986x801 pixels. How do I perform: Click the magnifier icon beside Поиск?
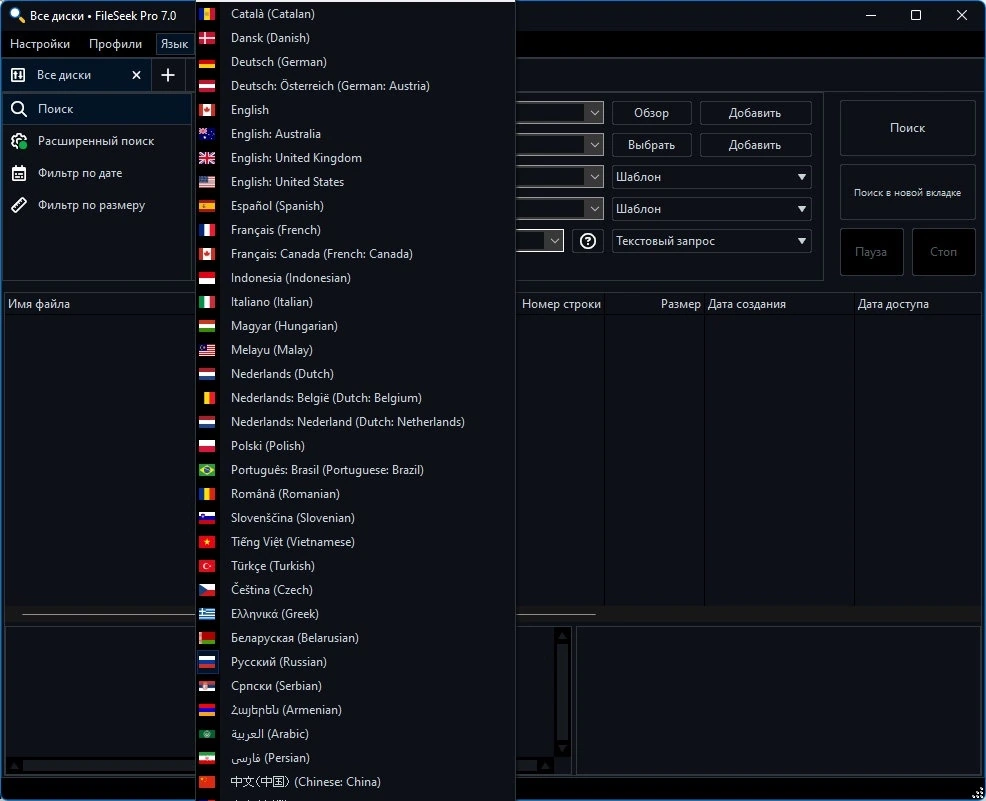19,109
